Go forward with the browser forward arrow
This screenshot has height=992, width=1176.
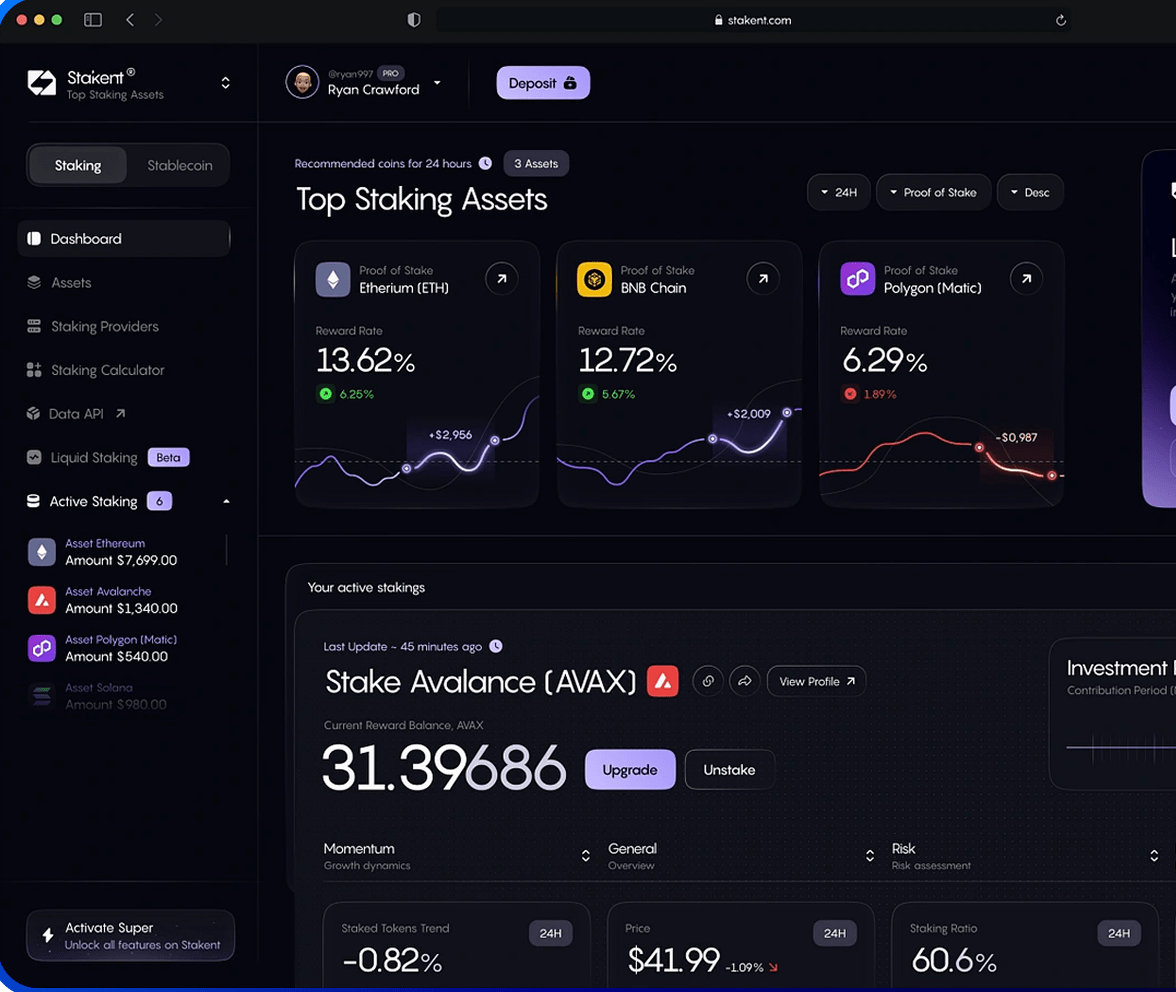coord(158,19)
